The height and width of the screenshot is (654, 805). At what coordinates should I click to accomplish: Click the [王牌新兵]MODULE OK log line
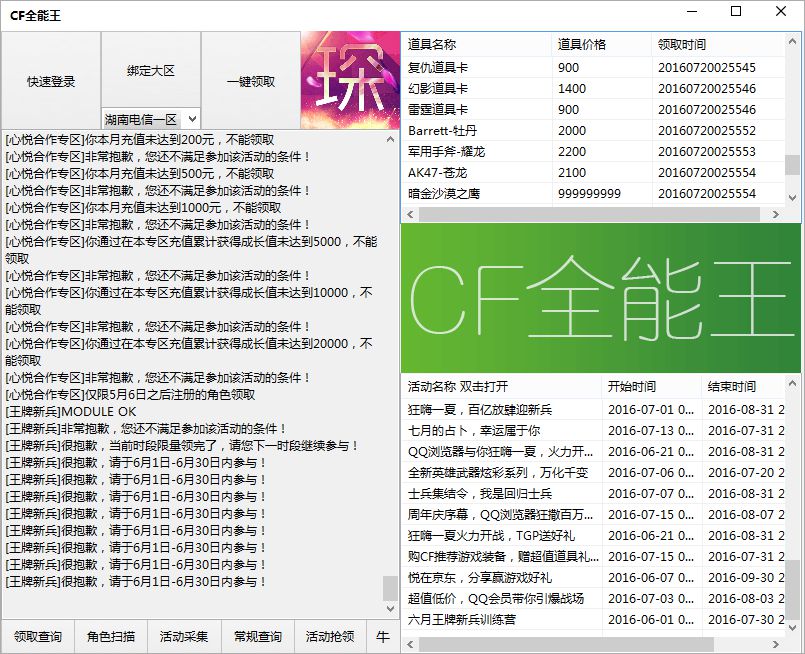(x=71, y=412)
